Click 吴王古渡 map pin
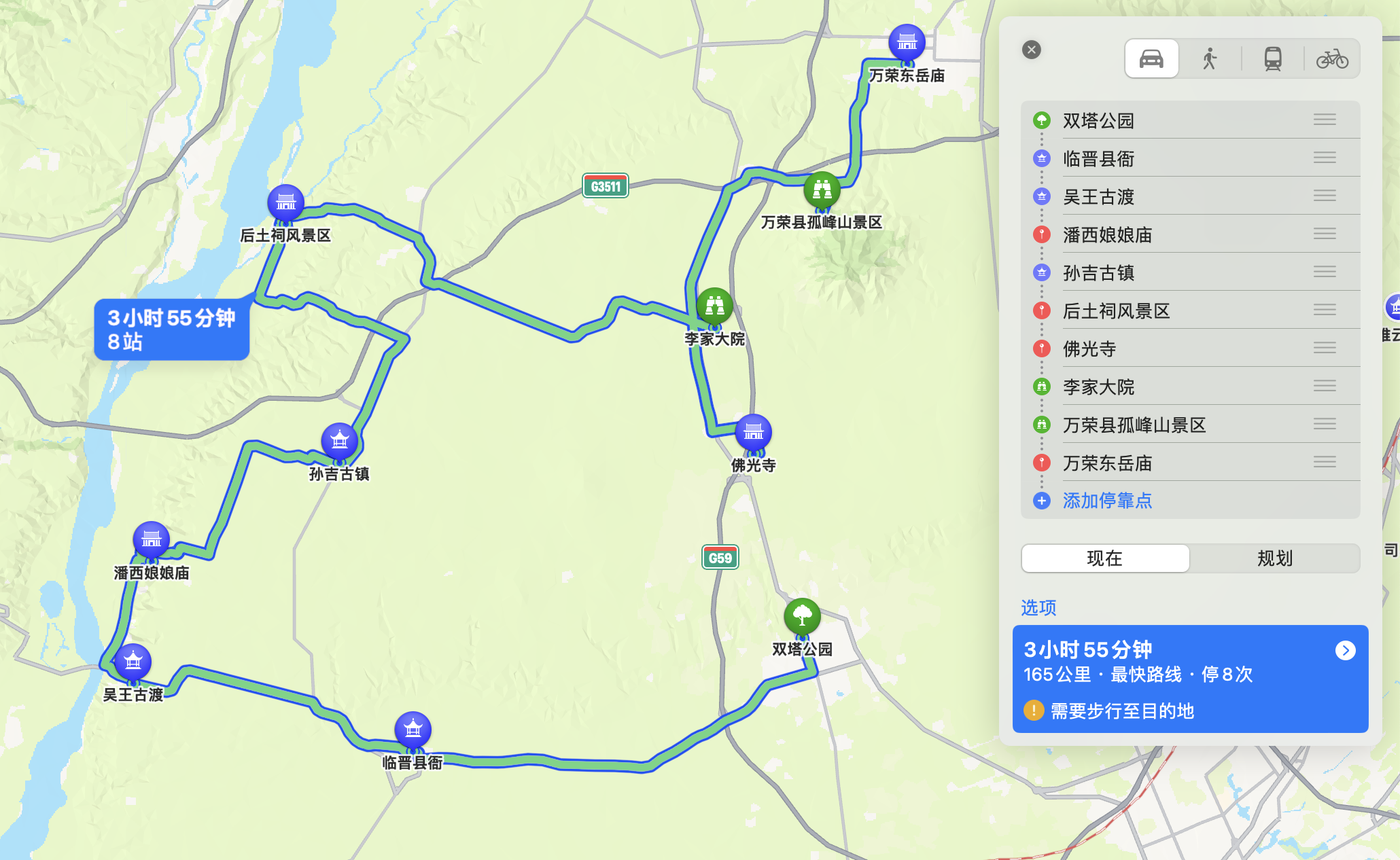The width and height of the screenshot is (1400, 860). coord(133,662)
